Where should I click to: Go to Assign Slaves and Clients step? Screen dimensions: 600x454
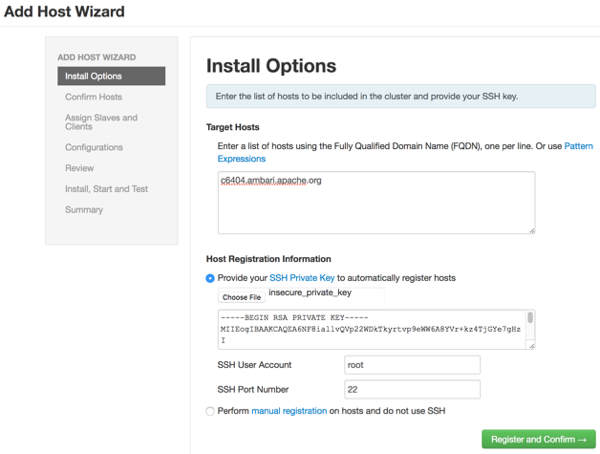click(x=101, y=122)
